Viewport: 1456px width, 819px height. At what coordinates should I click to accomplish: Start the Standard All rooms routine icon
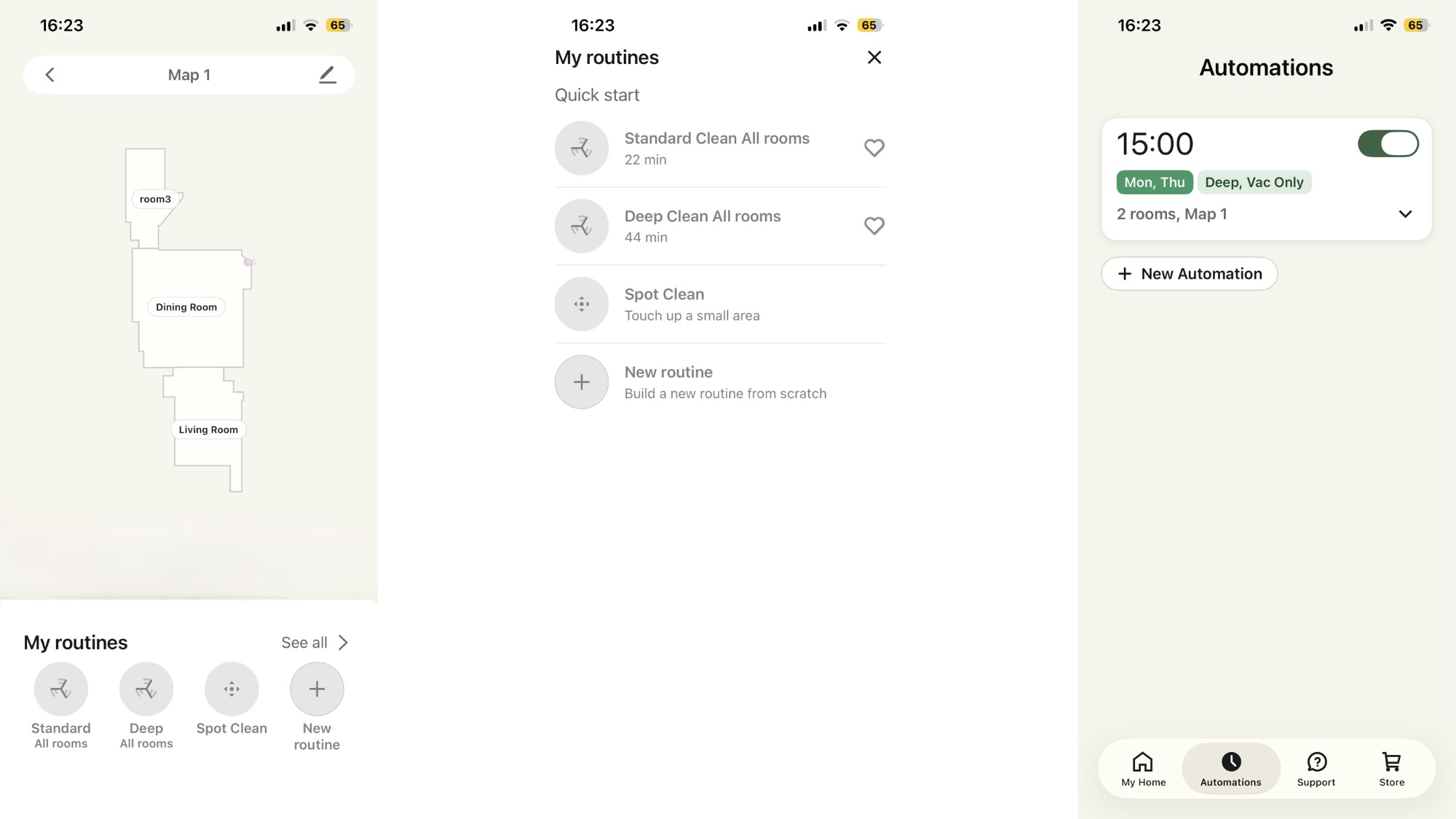[x=61, y=689]
